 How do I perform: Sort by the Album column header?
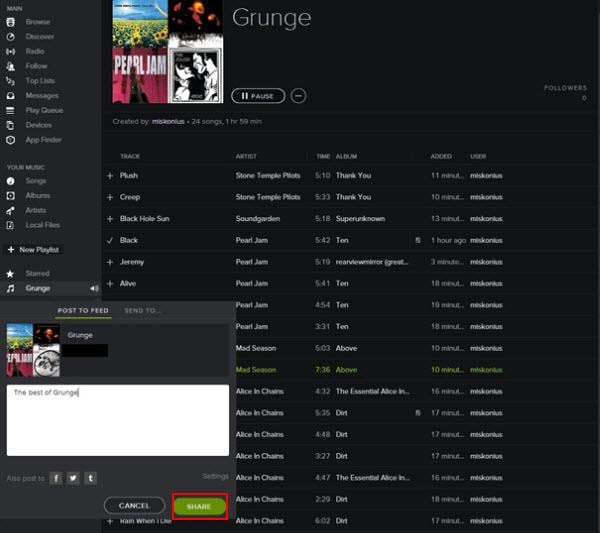[346, 156]
